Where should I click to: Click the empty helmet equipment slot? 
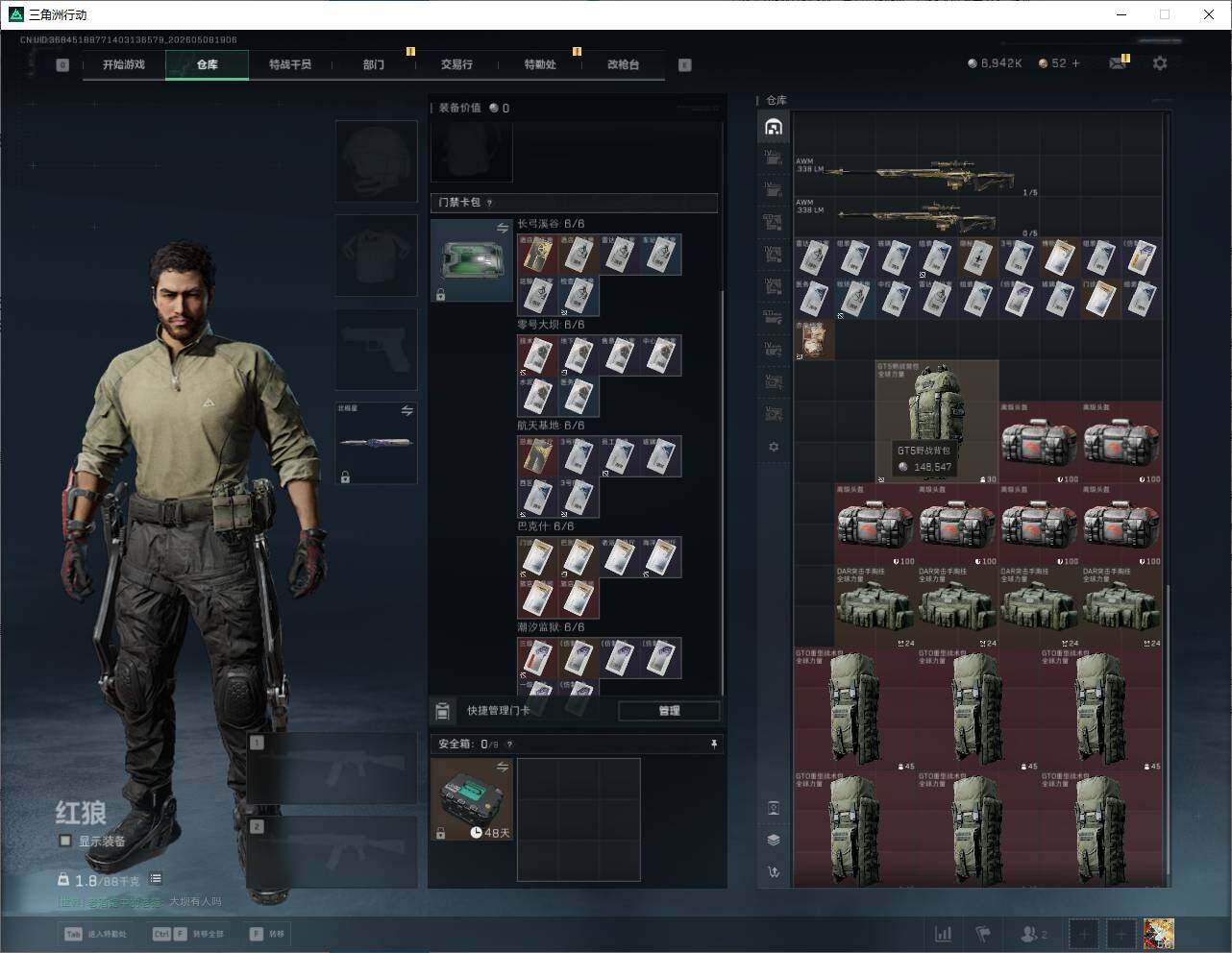[x=377, y=160]
